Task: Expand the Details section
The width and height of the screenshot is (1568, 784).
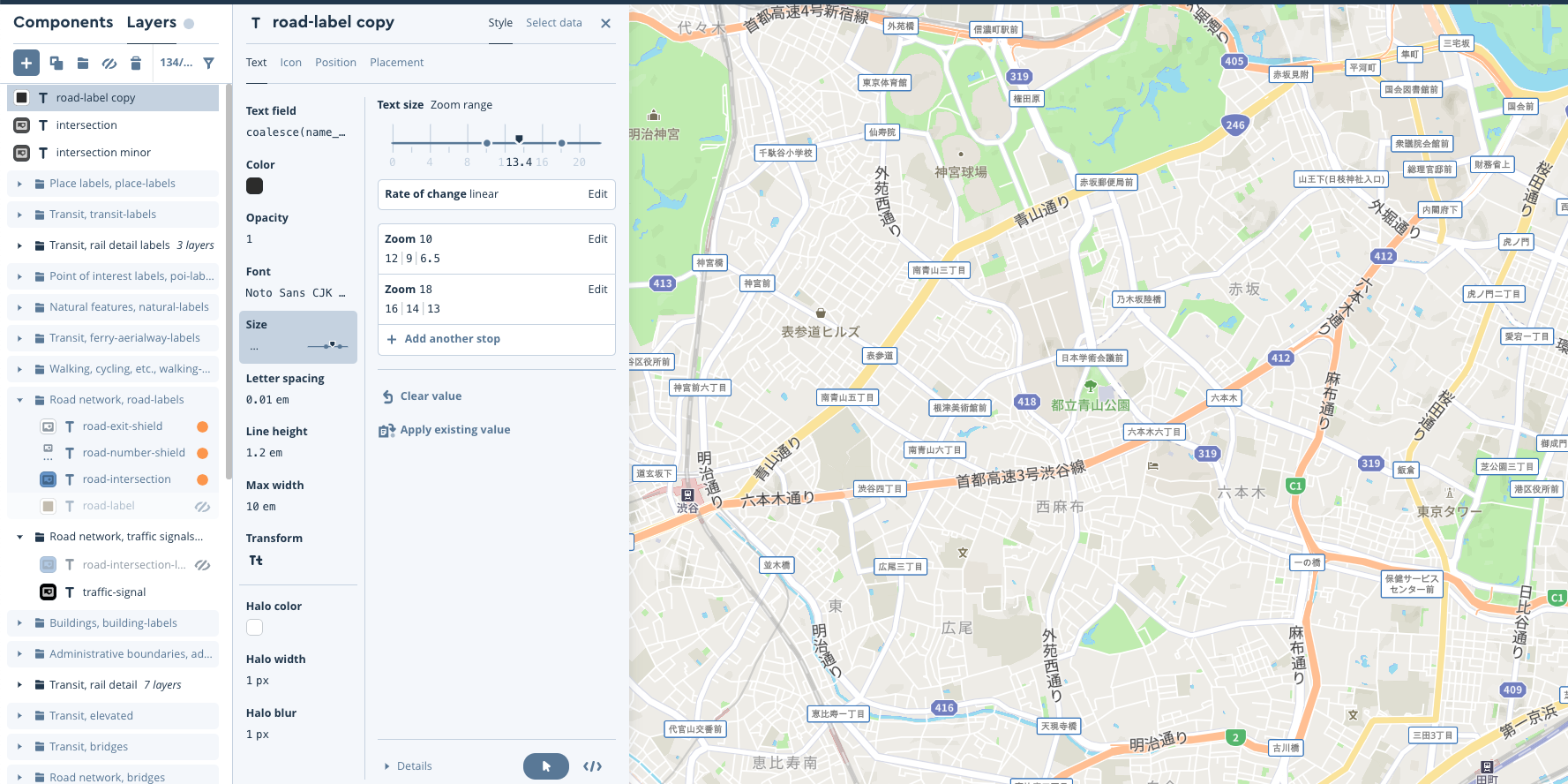Action: [x=408, y=766]
